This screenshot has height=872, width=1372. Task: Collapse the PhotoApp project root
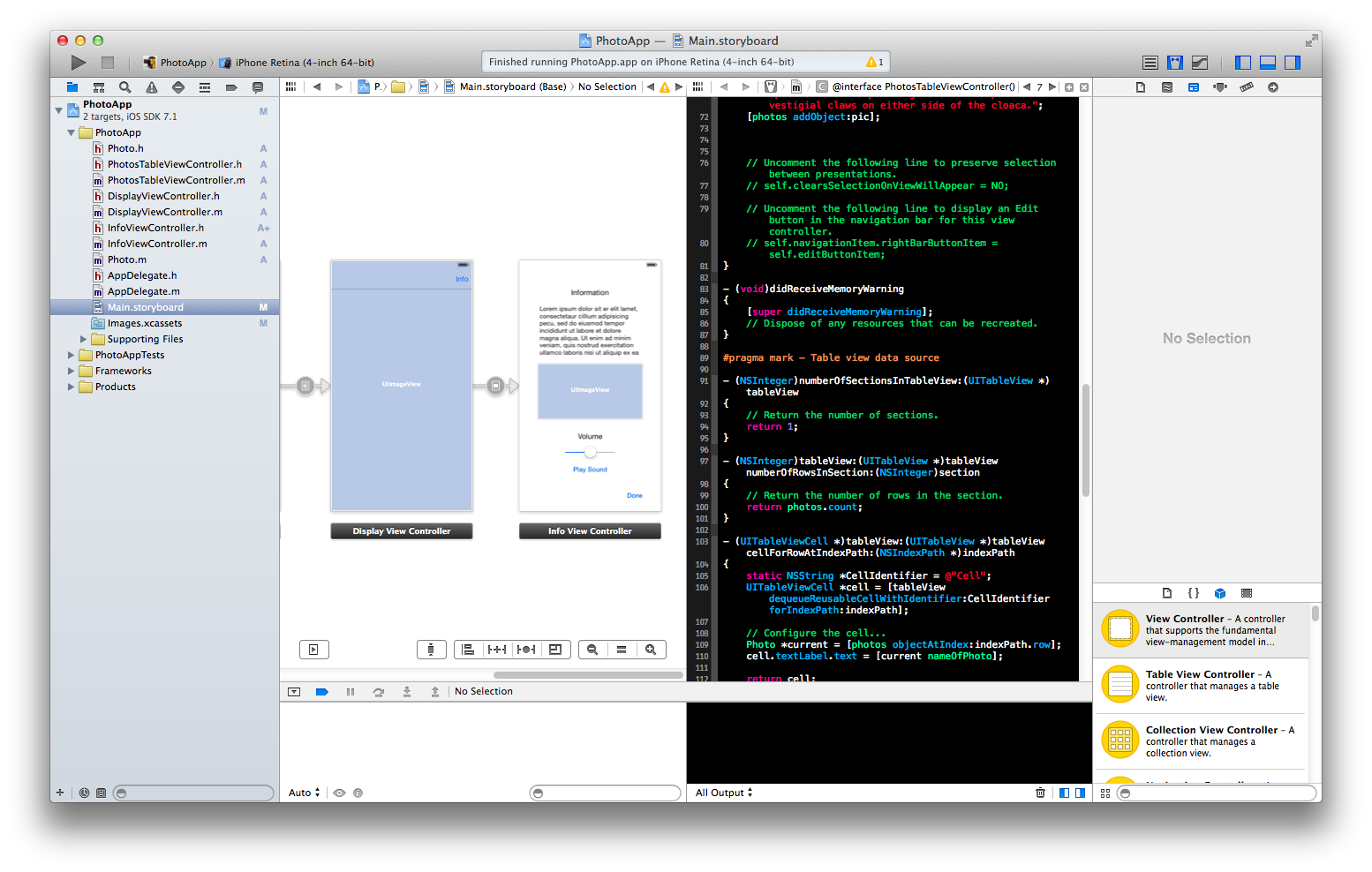(59, 110)
